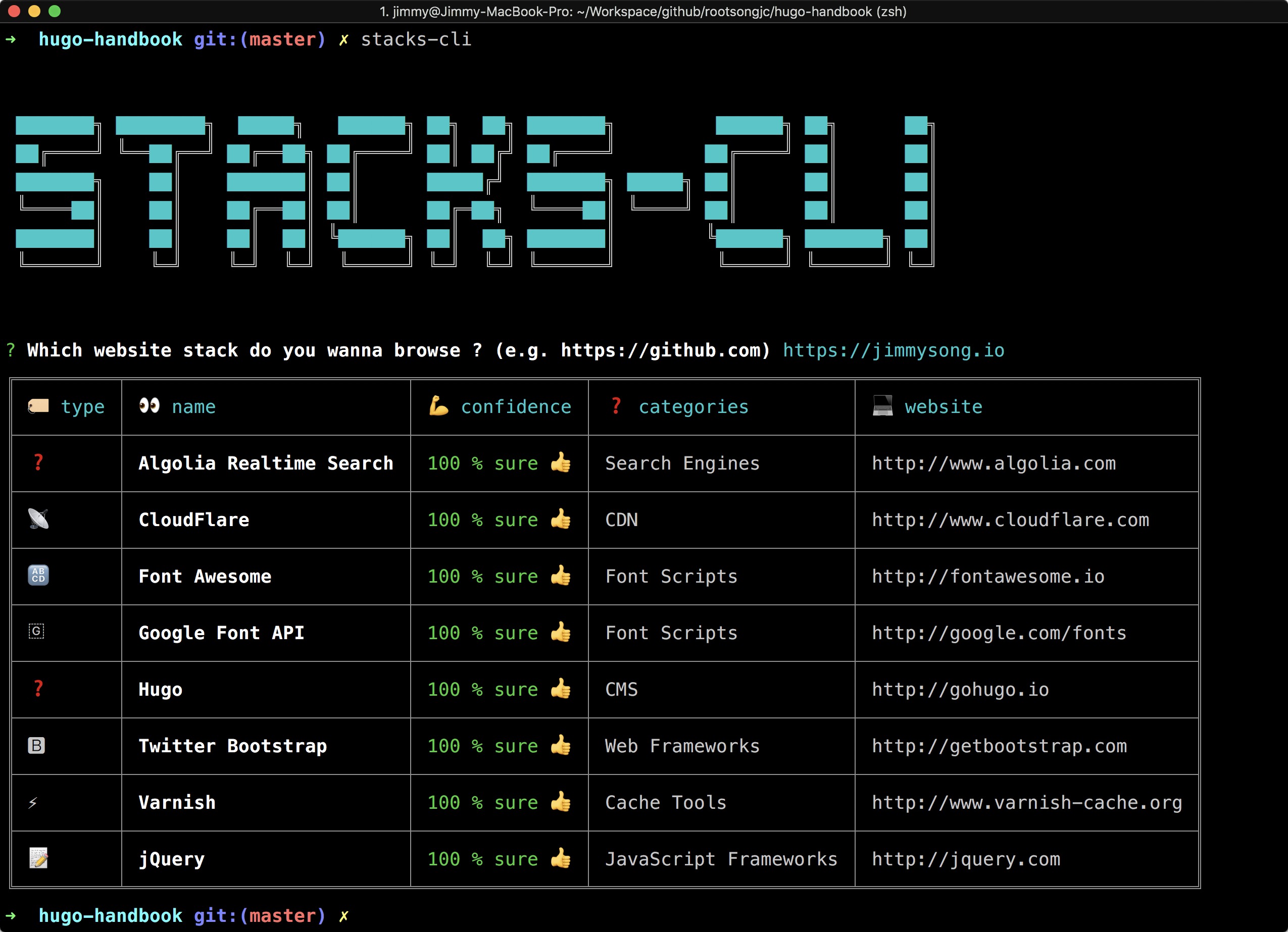Click the label tag icon beside type header

tap(38, 406)
